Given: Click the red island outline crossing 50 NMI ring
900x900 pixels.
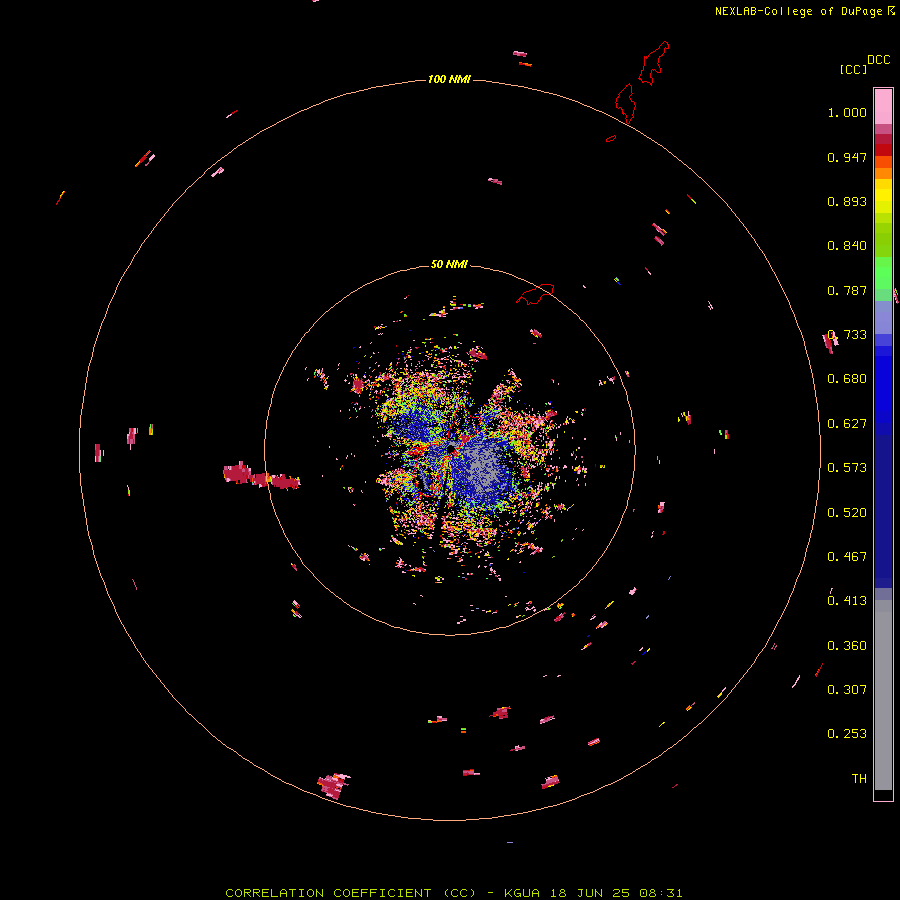Looking at the screenshot, I should pos(535,294).
